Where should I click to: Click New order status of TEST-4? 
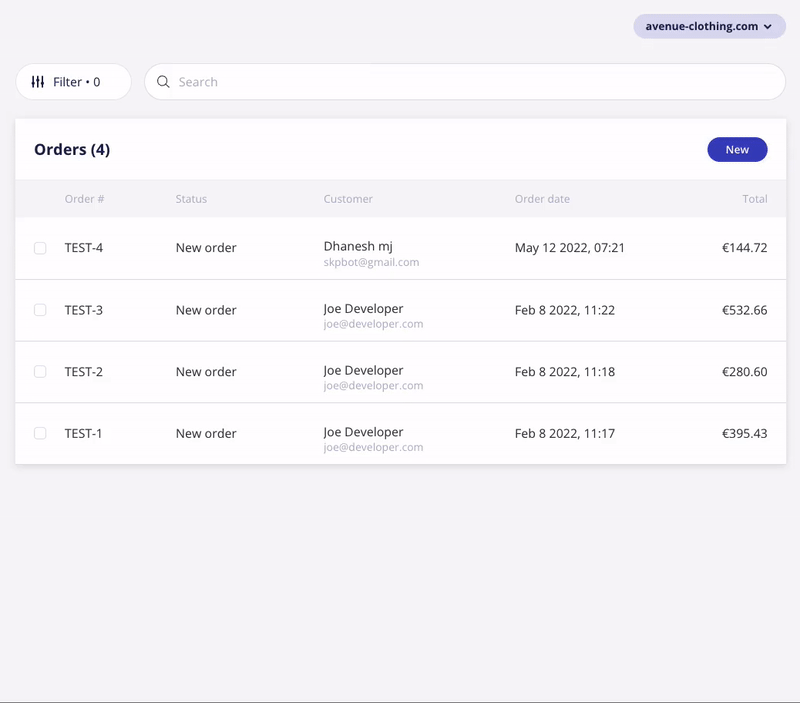[x=206, y=248]
